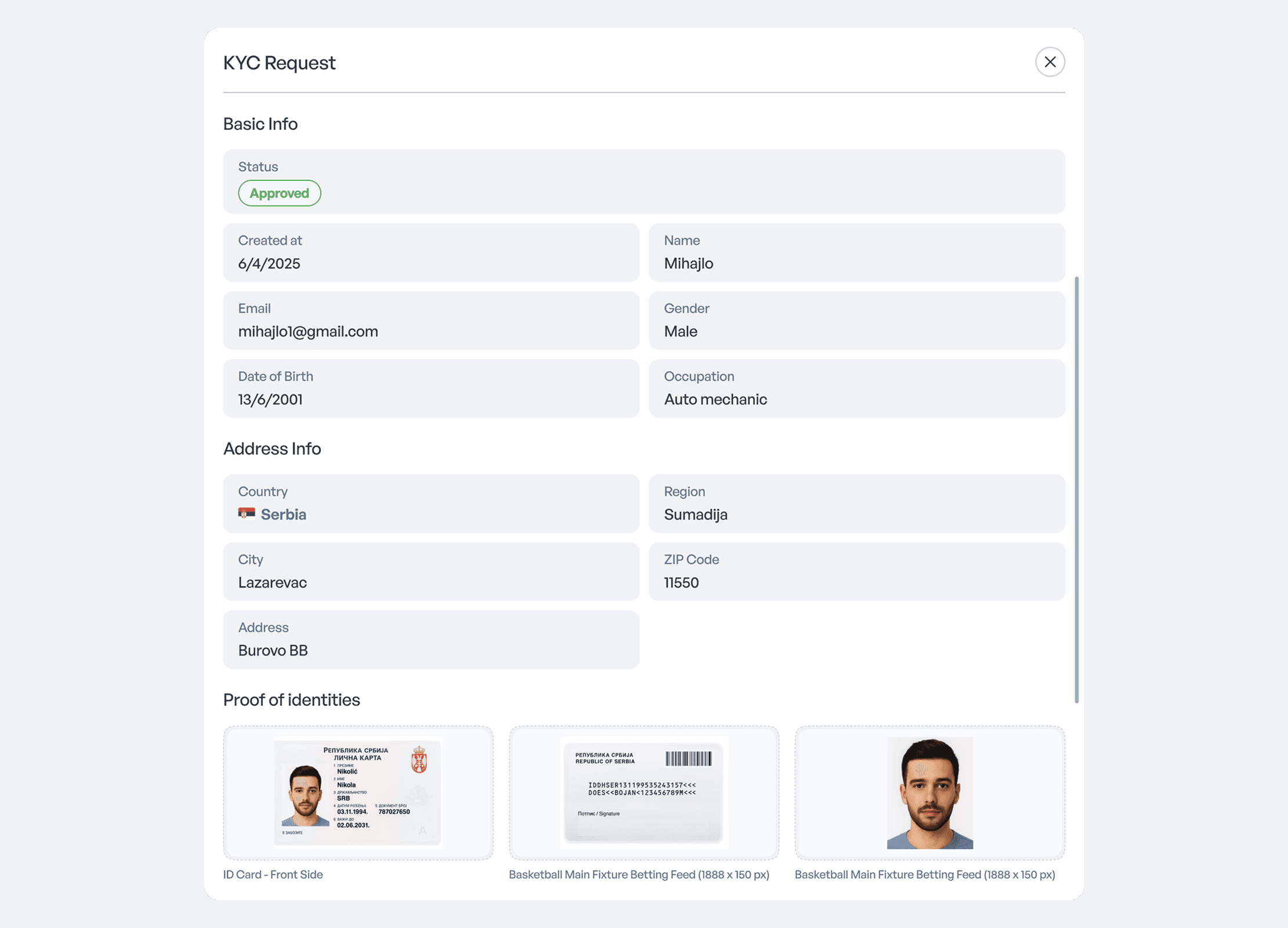Click the City field showing Lazarevac
The image size is (1288, 928).
pos(431,571)
